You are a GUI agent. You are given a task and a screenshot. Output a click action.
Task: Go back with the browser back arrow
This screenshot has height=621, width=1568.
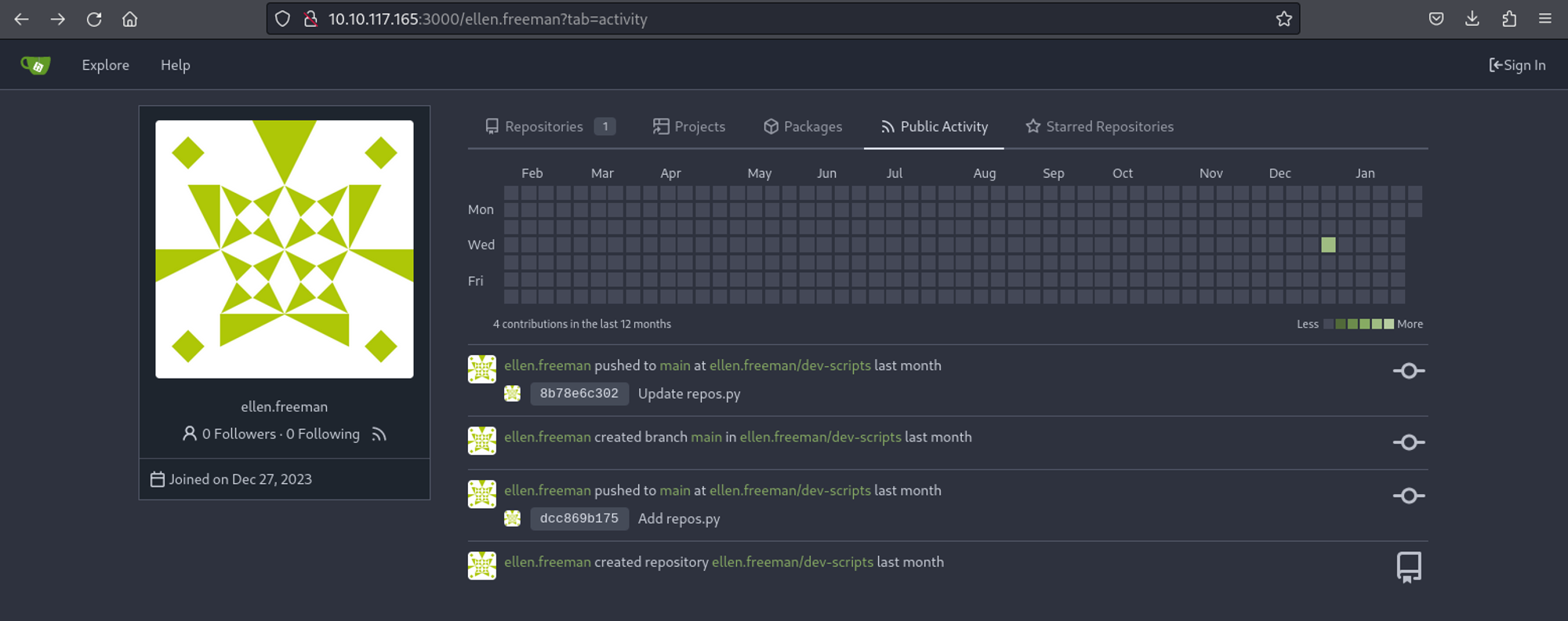point(22,19)
